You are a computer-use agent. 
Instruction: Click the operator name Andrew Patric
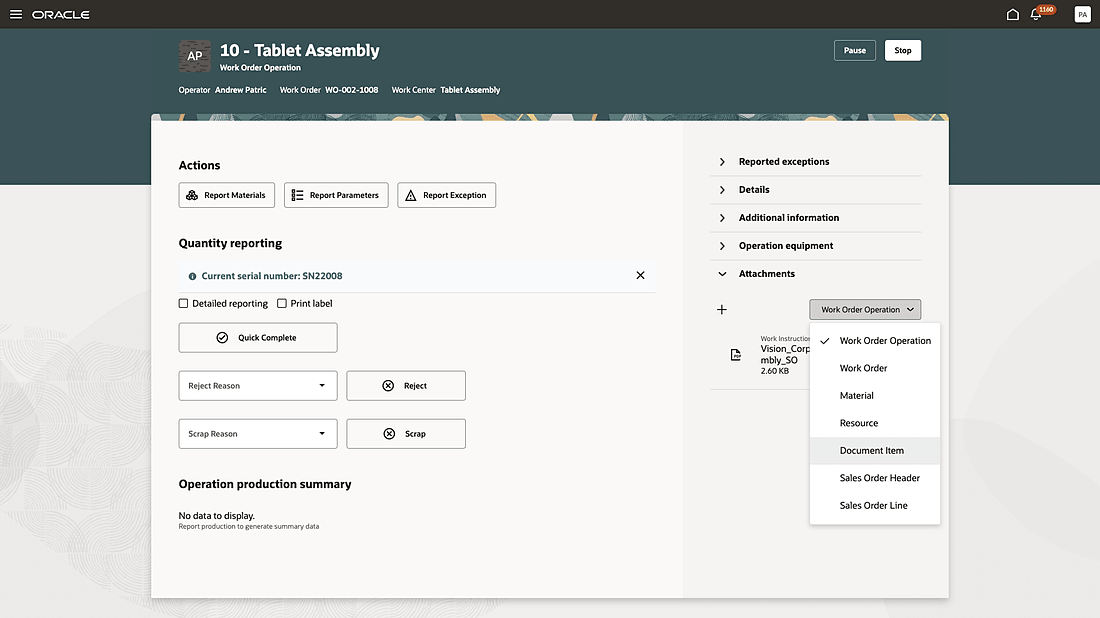(x=241, y=90)
